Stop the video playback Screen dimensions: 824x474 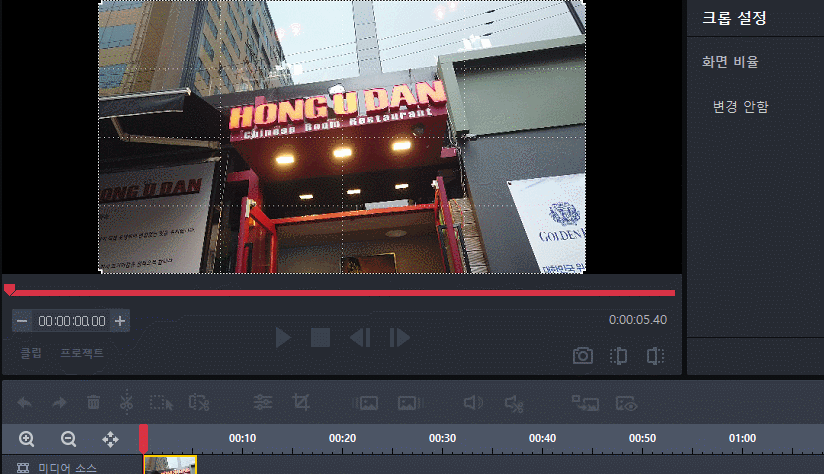(321, 337)
